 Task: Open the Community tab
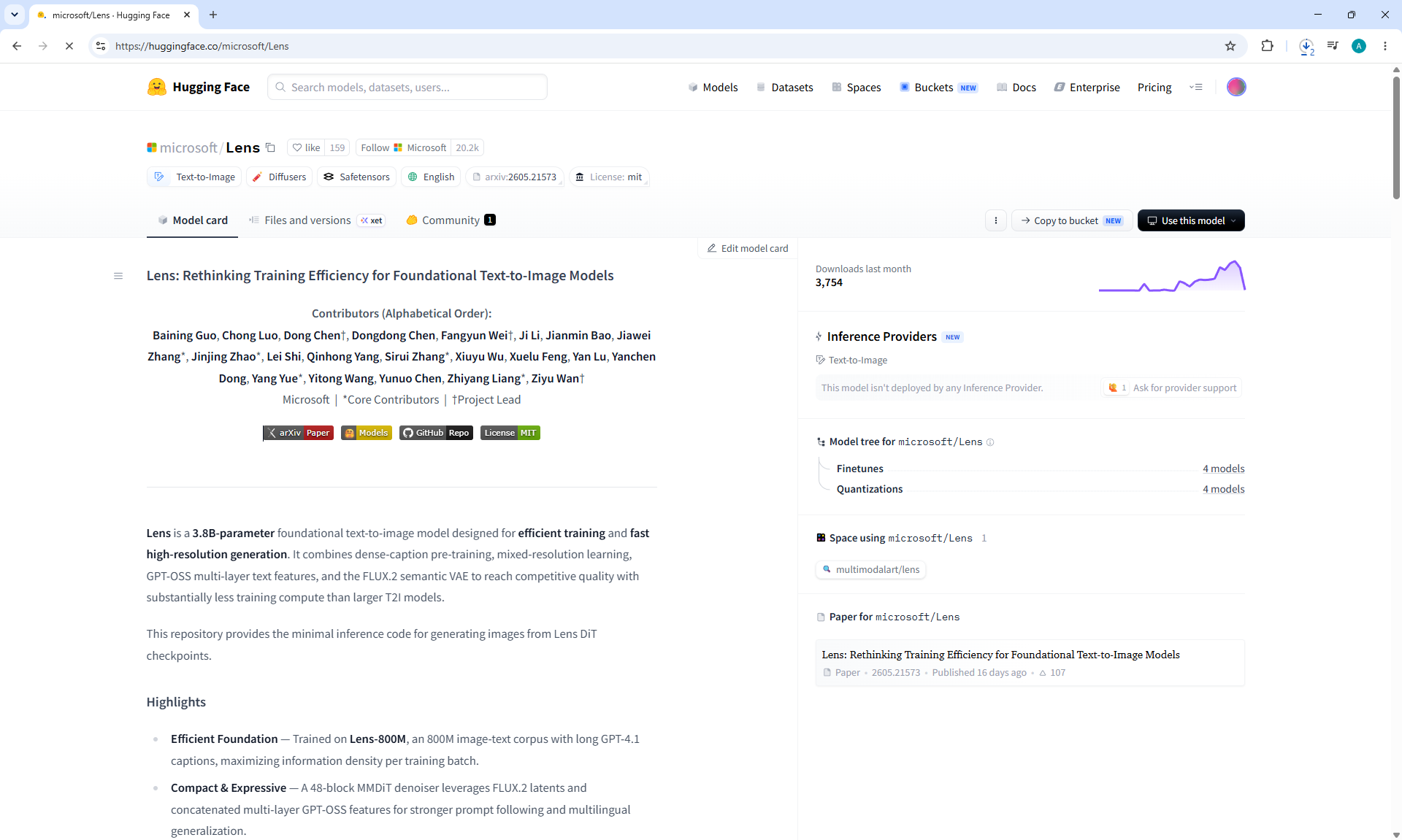pos(451,220)
